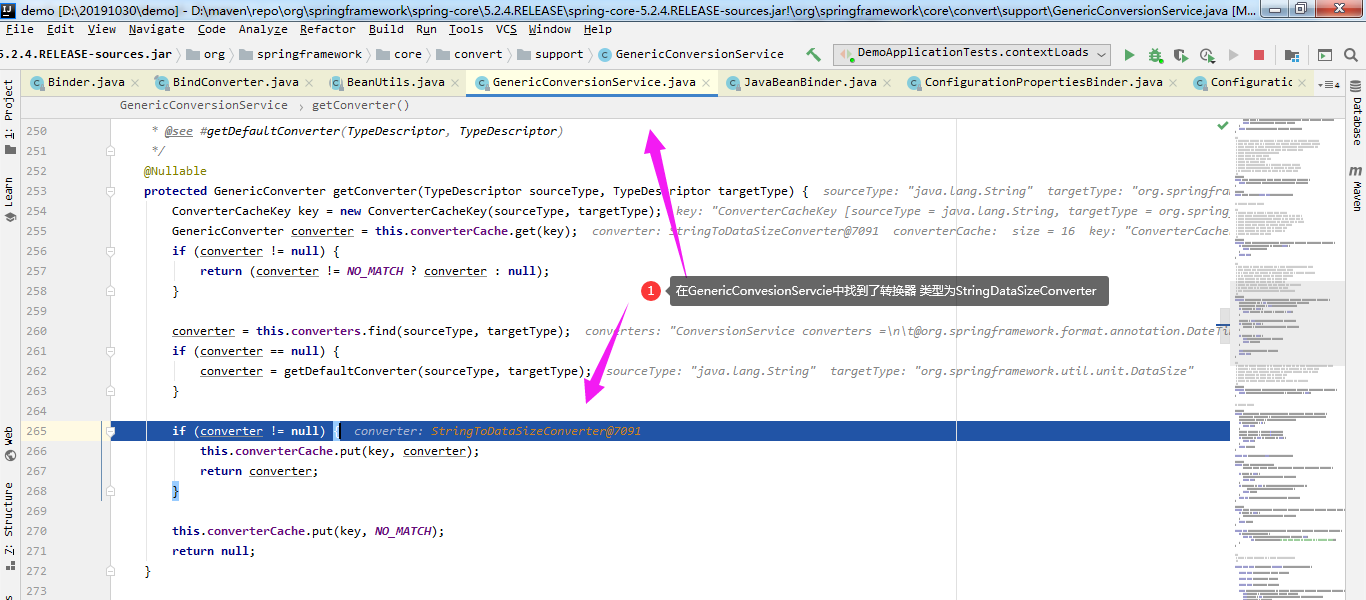Click the getDefaultConverter call on line 262
The image size is (1366, 600).
click(350, 371)
